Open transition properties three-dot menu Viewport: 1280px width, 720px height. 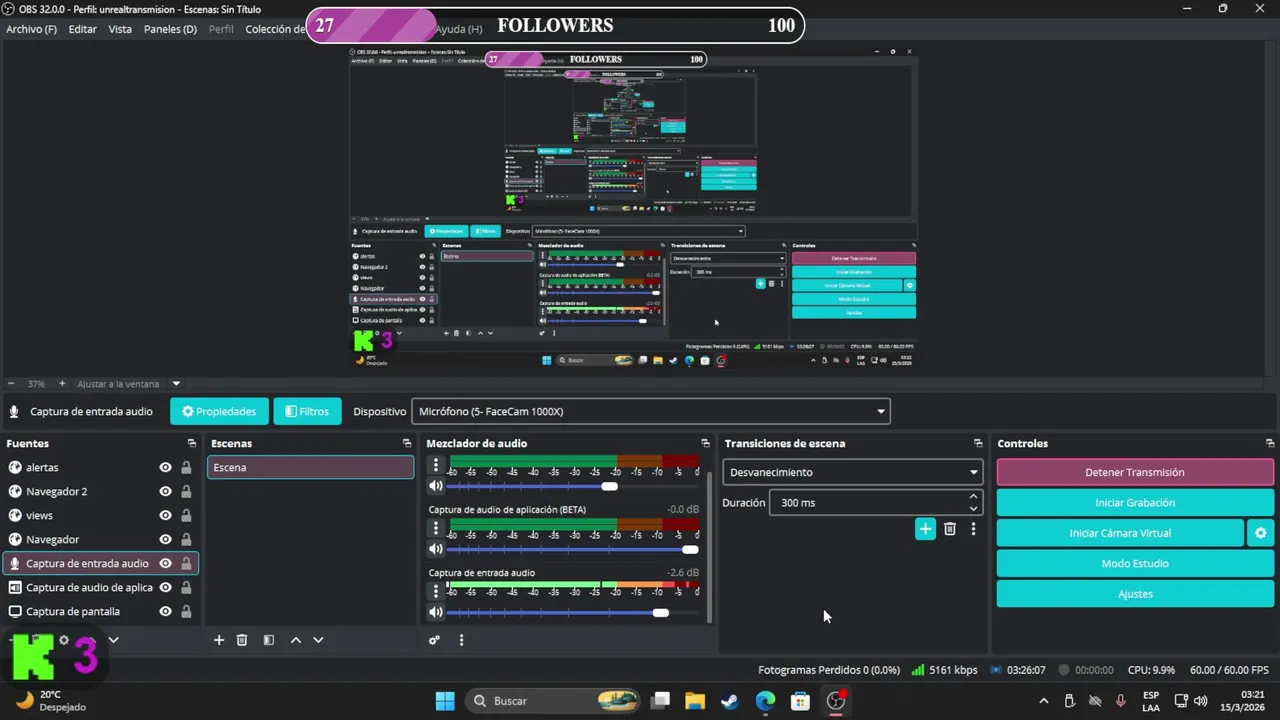coord(973,529)
